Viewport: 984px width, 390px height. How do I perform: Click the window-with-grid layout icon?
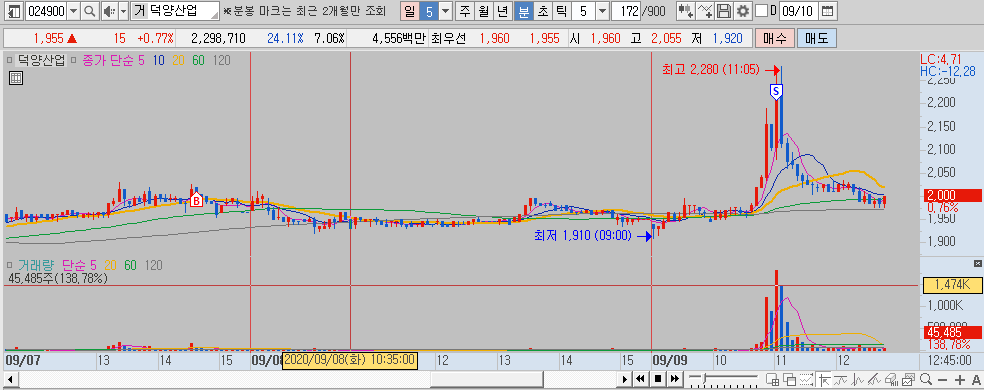click(x=773, y=379)
